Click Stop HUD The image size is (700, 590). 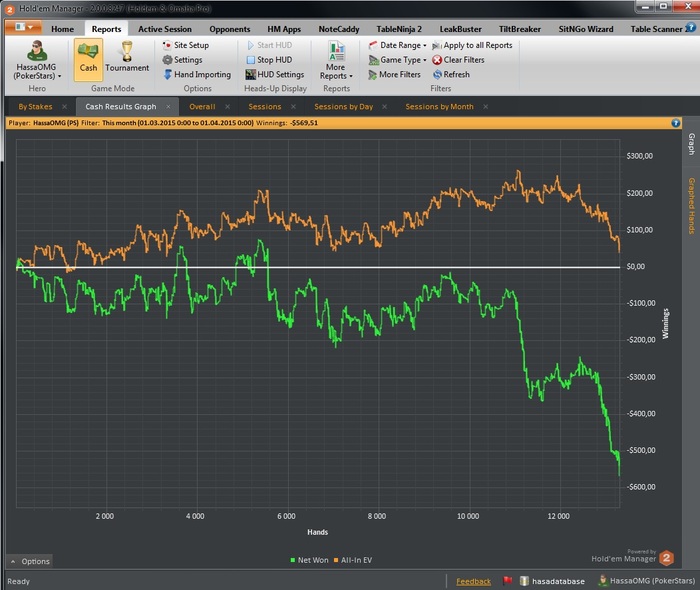[x=269, y=60]
